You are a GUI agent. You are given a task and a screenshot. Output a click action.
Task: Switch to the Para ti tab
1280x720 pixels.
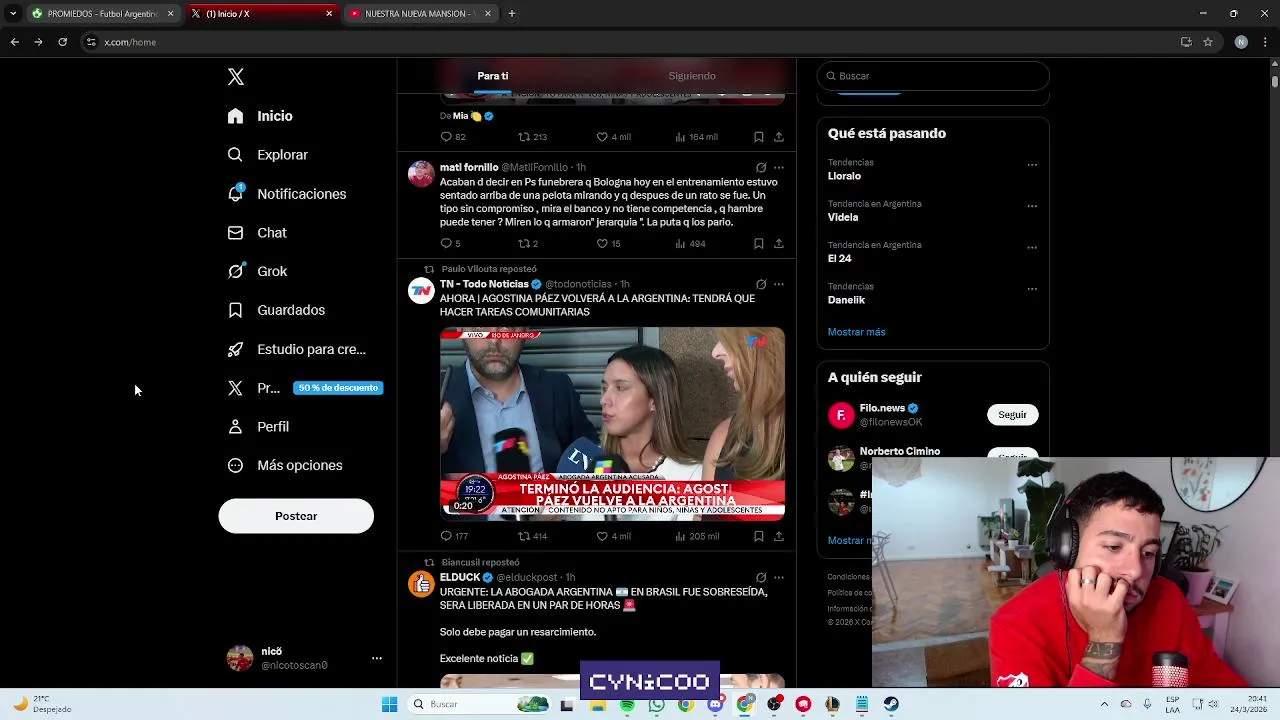point(492,76)
